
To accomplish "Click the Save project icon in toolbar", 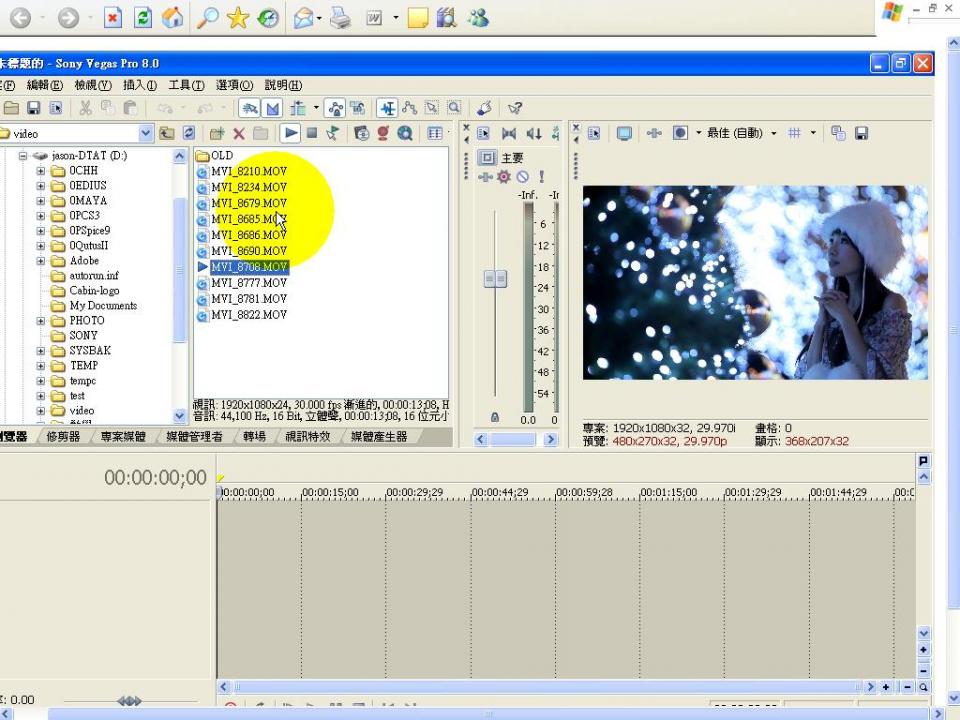I will pos(34,108).
